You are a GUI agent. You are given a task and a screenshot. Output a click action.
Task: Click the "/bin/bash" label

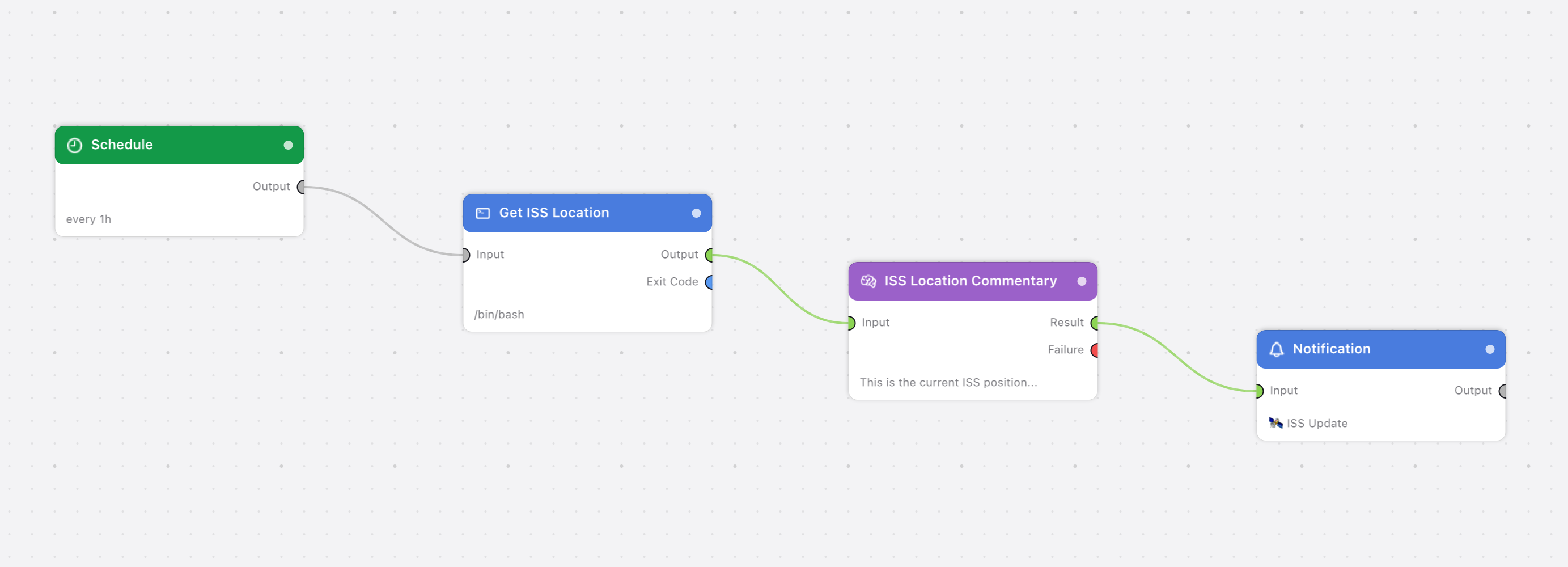(x=498, y=314)
